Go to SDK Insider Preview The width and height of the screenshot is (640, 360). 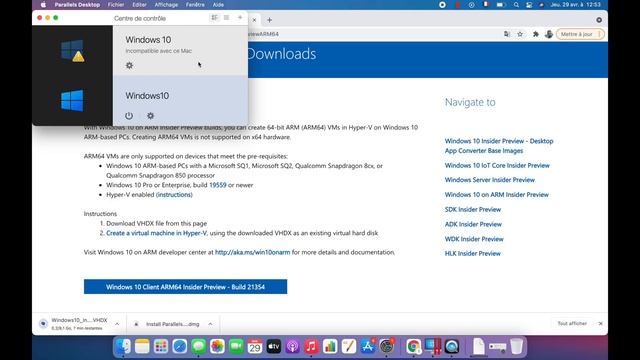473,209
